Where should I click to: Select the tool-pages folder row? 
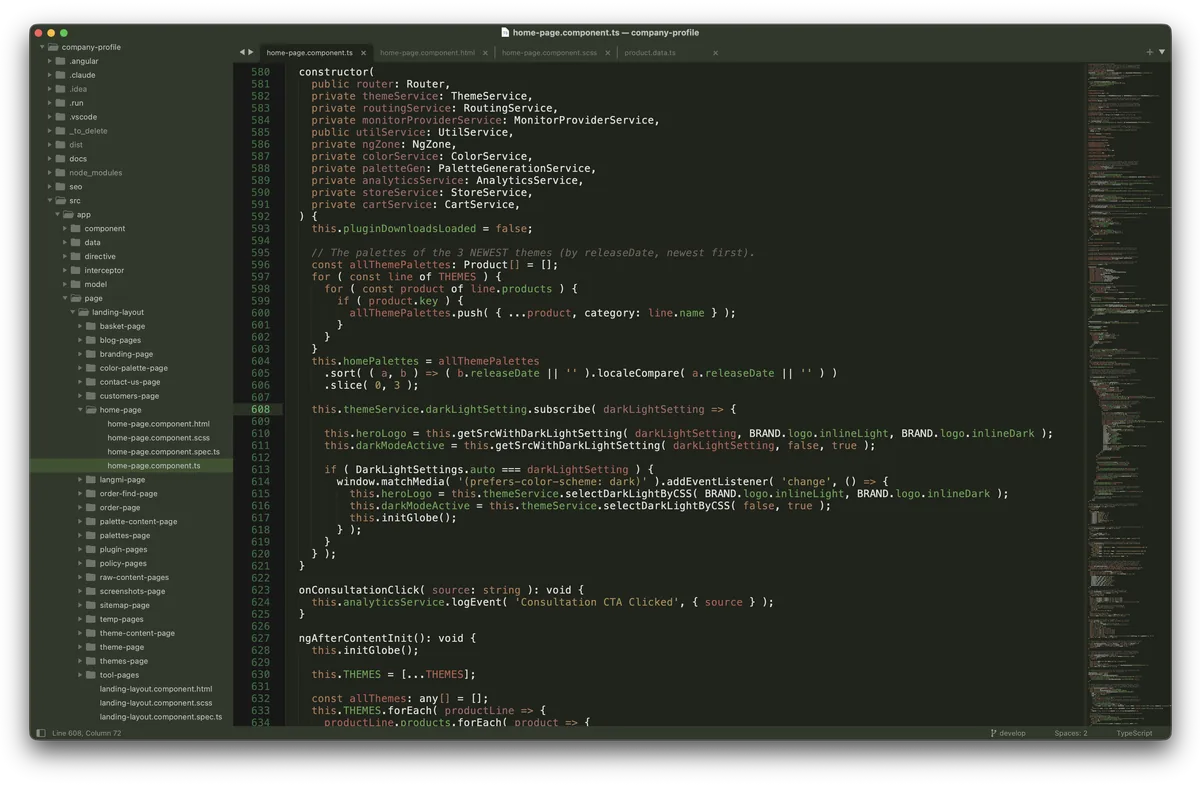click(131, 675)
